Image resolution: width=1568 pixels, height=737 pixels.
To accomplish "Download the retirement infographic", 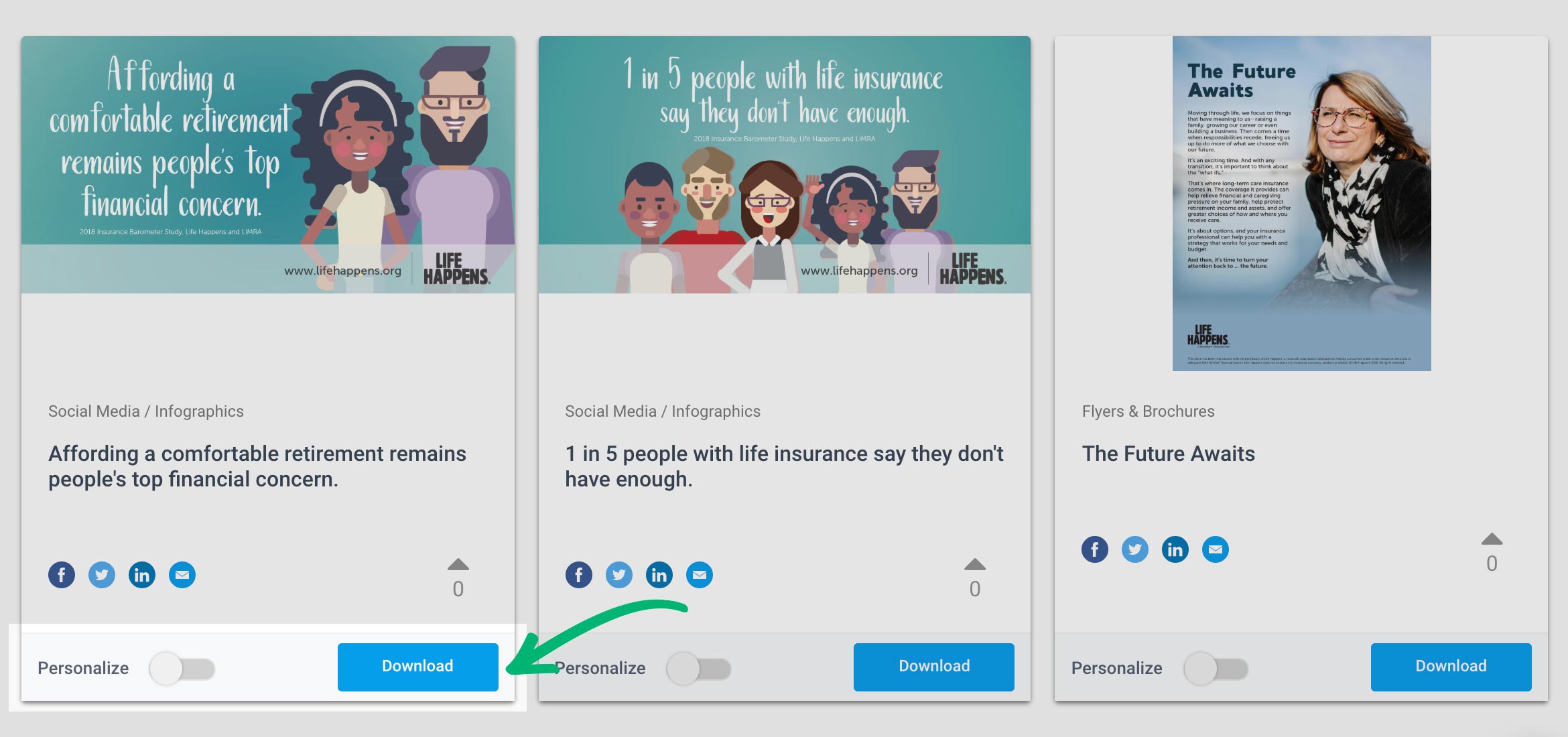I will (x=418, y=667).
